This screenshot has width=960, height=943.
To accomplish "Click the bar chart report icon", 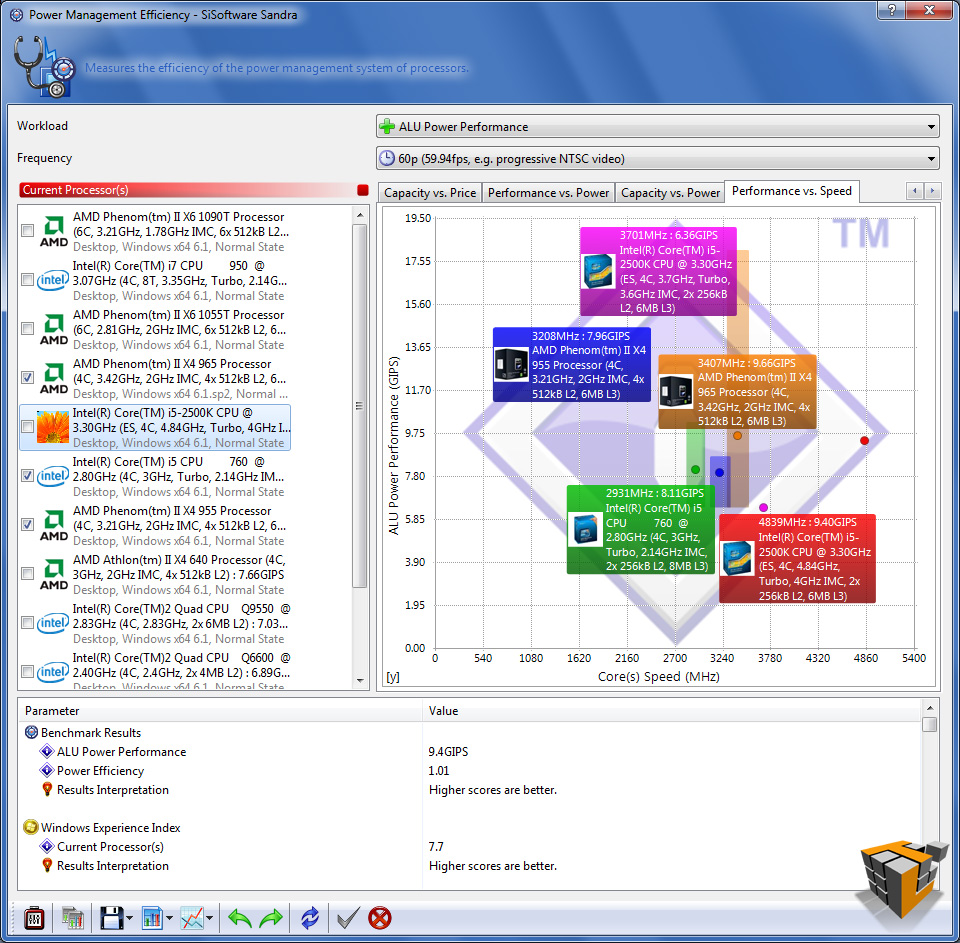I will pyautogui.click(x=151, y=918).
